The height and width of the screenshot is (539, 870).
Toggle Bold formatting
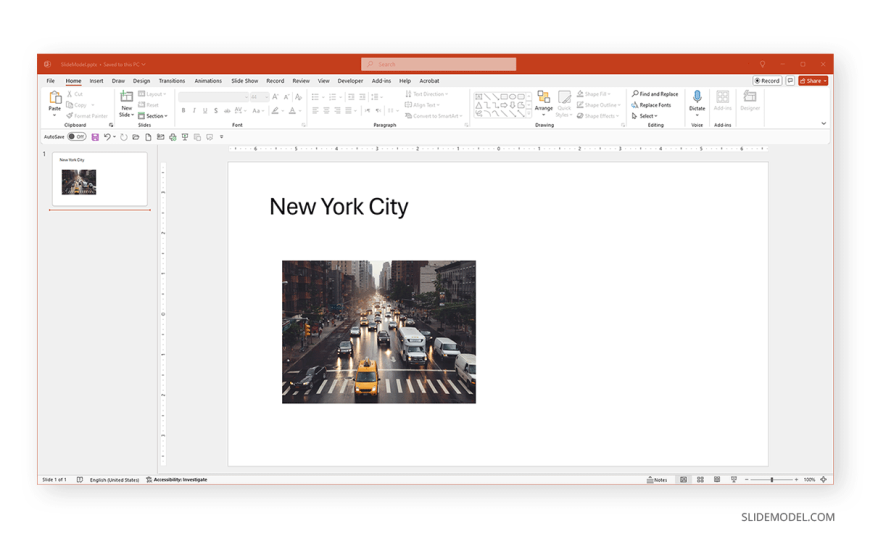[184, 111]
